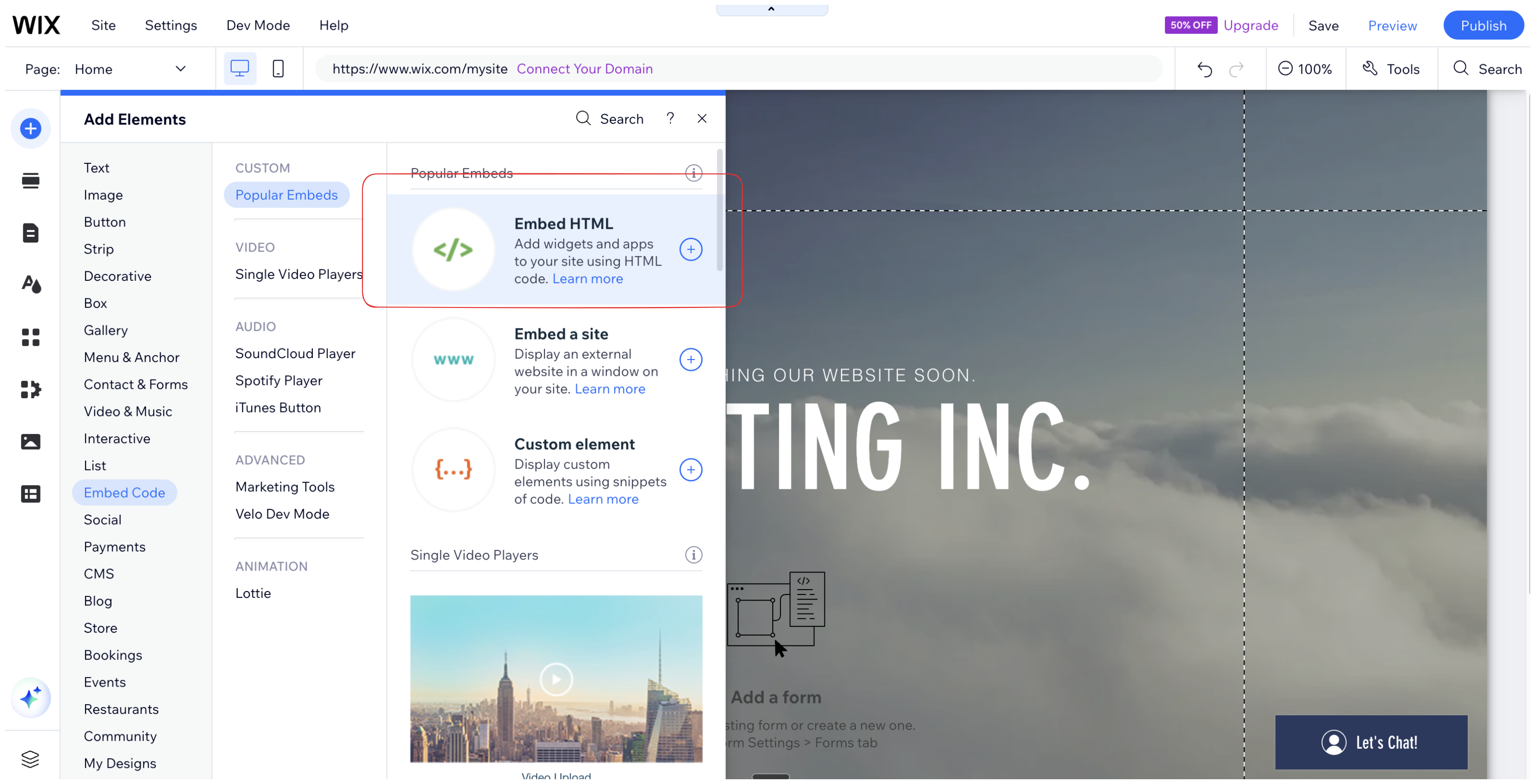The width and height of the screenshot is (1535, 784).
Task: Add Custom element with its plus button
Action: (x=691, y=470)
